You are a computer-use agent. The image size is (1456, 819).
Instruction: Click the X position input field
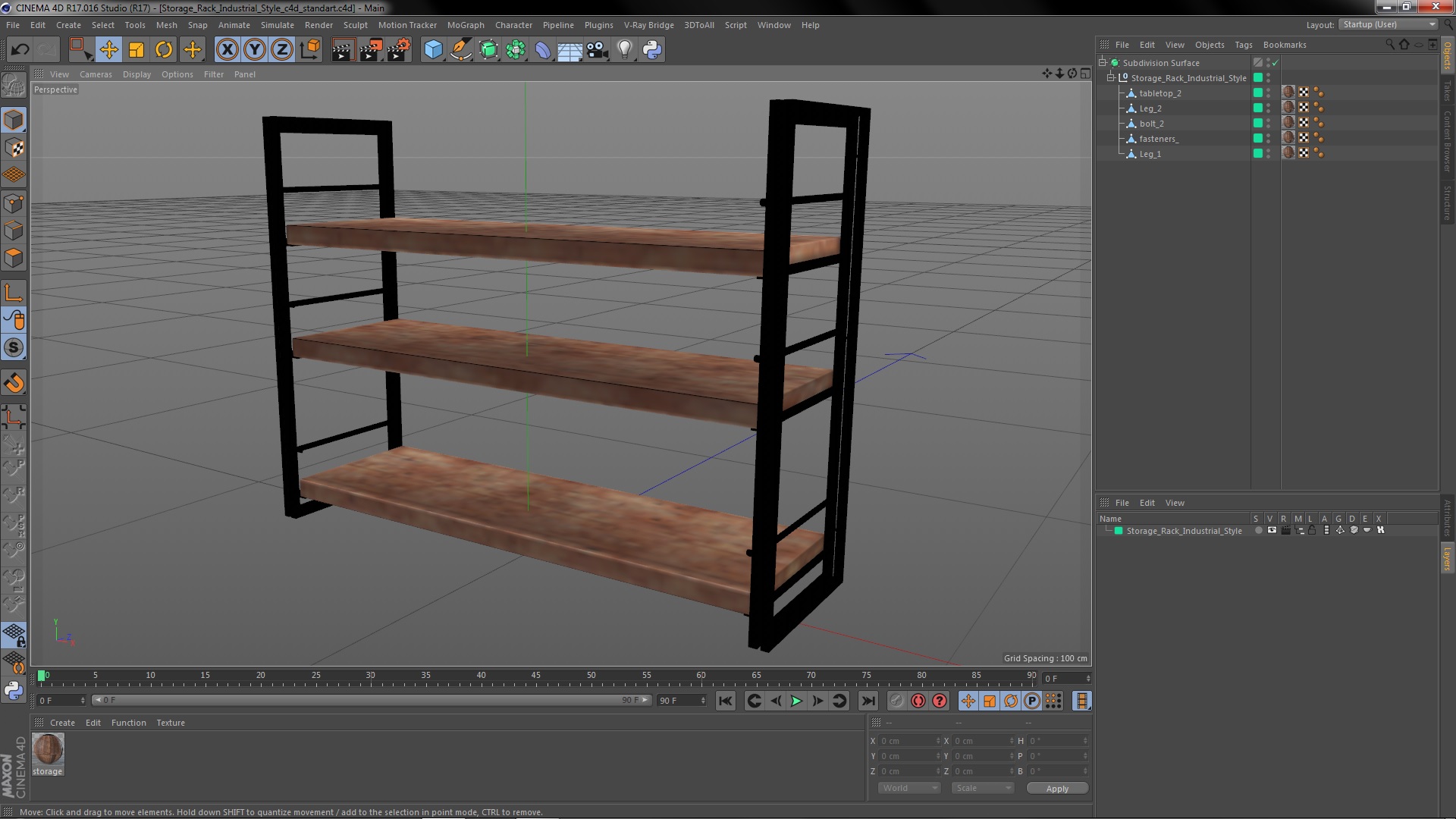(906, 740)
